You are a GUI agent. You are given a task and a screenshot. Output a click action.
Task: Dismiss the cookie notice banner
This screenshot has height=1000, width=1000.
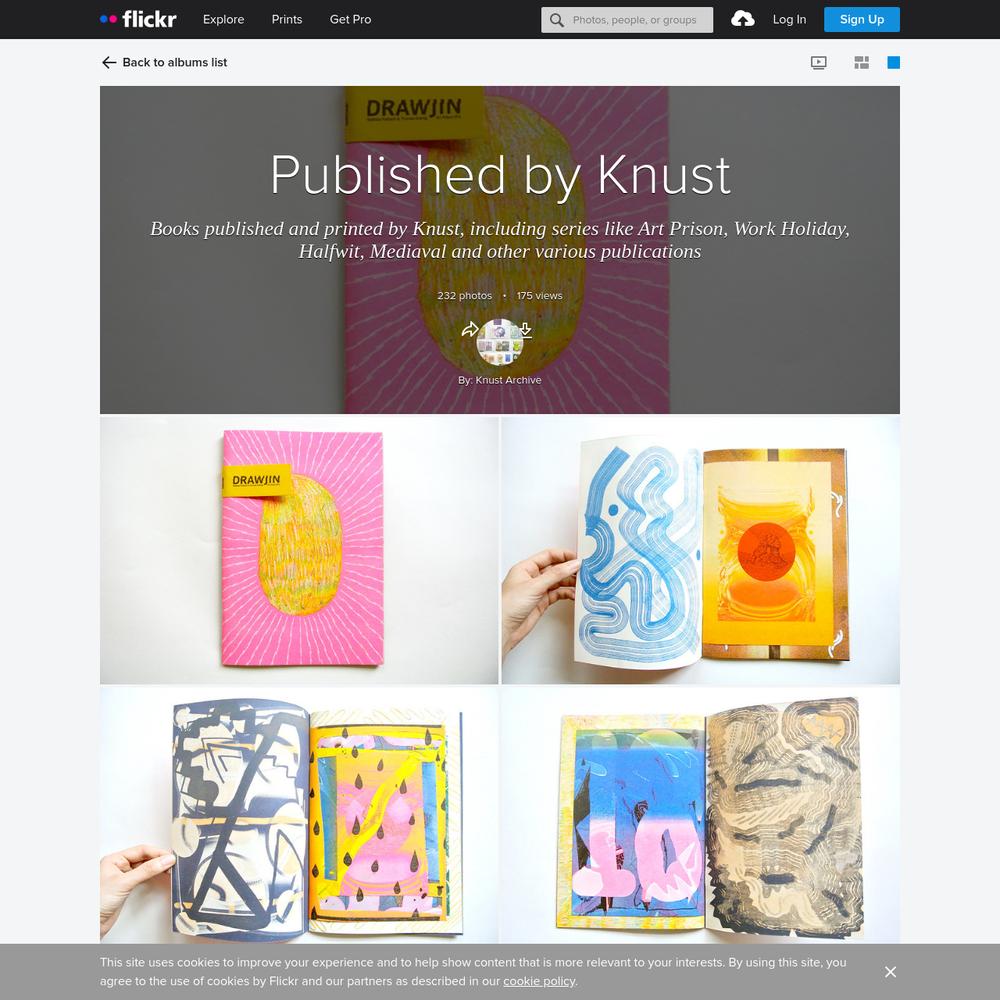coord(890,971)
